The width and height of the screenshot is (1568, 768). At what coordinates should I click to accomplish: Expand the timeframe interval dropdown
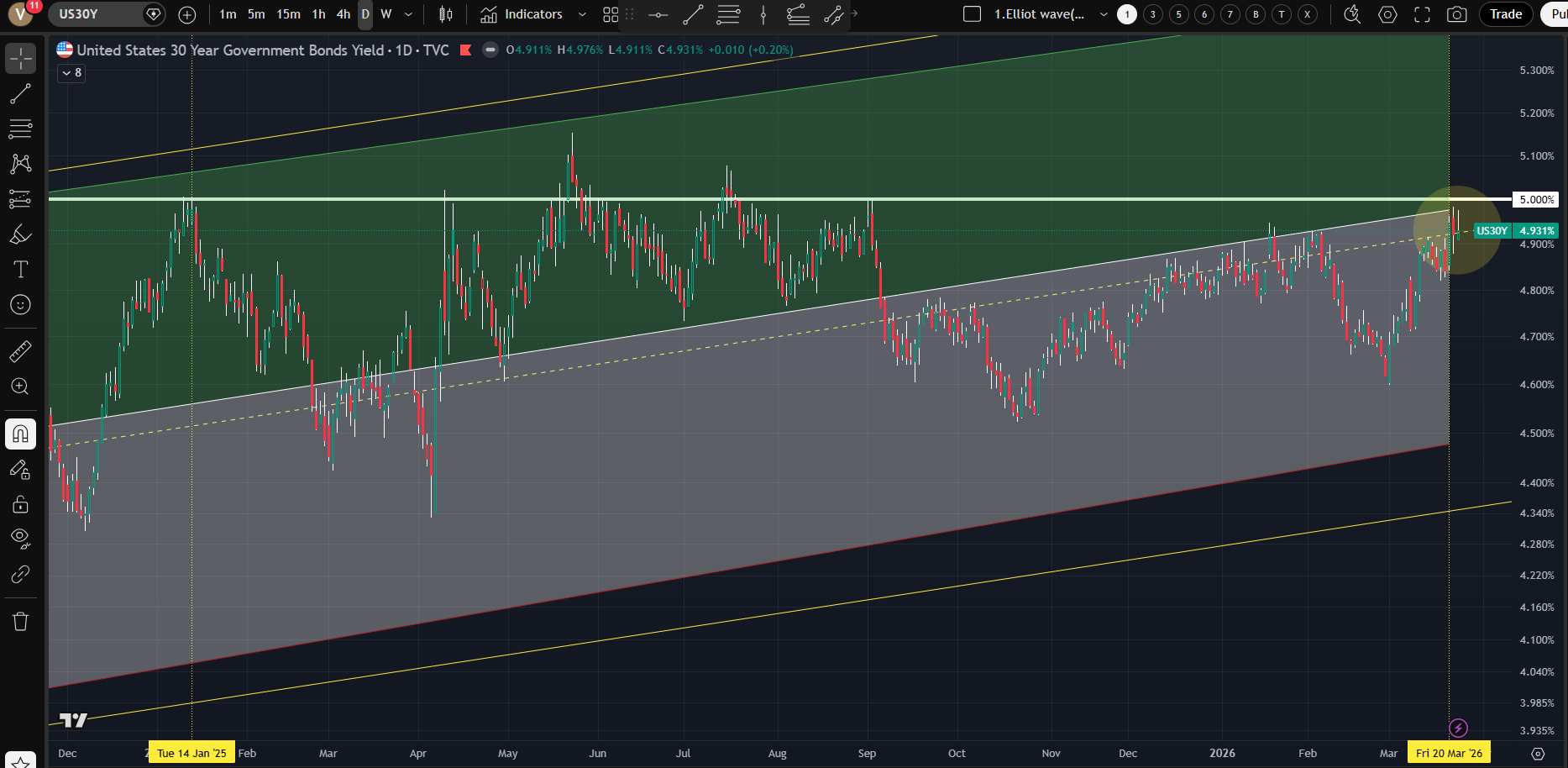(409, 14)
